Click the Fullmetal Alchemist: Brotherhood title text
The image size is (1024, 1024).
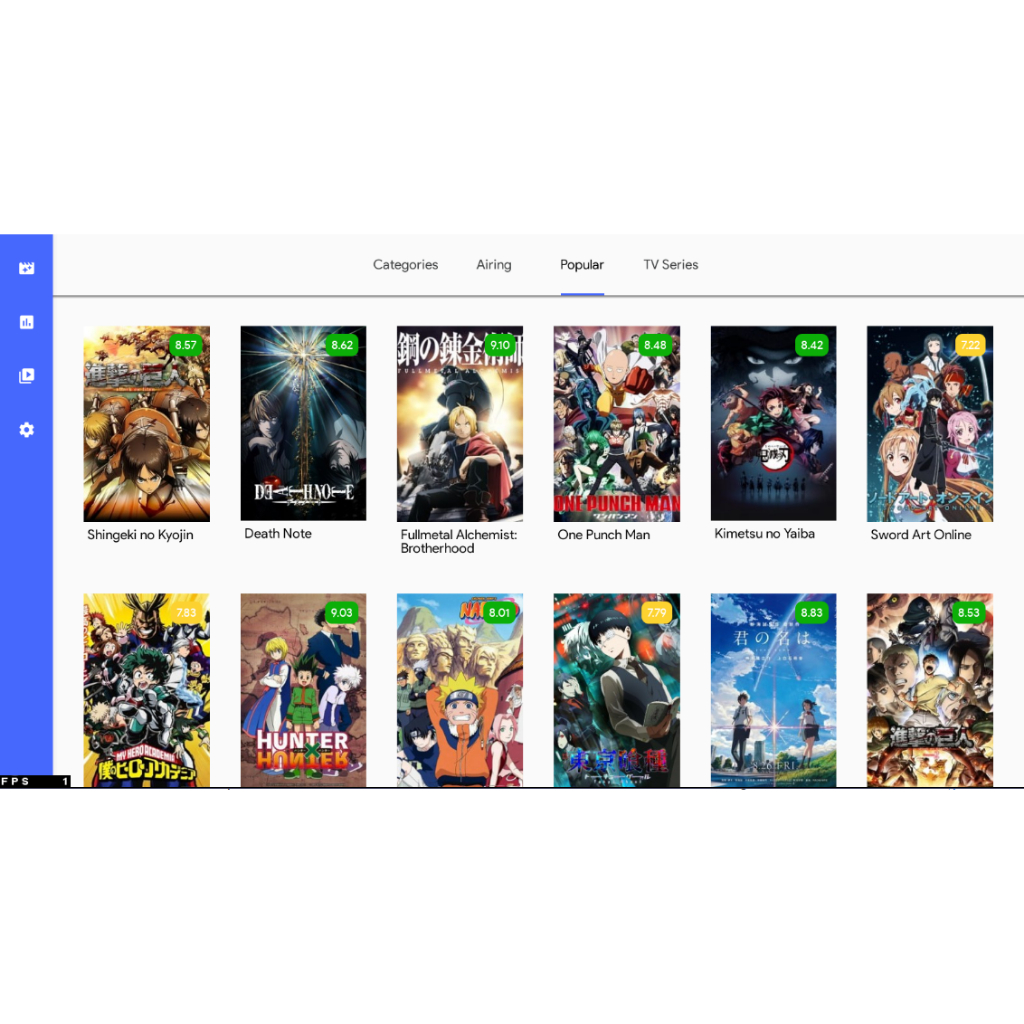click(x=459, y=541)
